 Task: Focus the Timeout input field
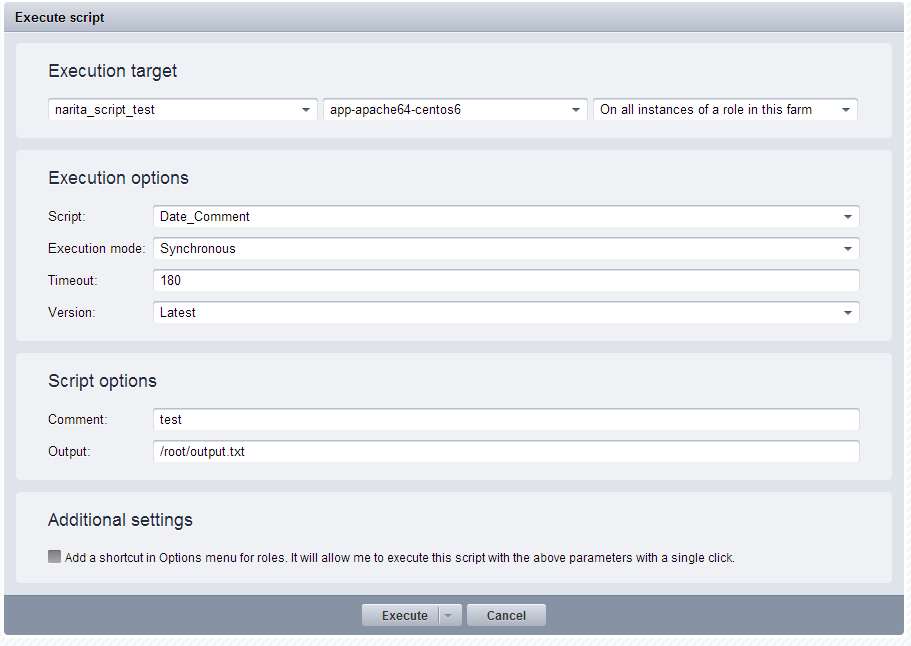click(506, 281)
